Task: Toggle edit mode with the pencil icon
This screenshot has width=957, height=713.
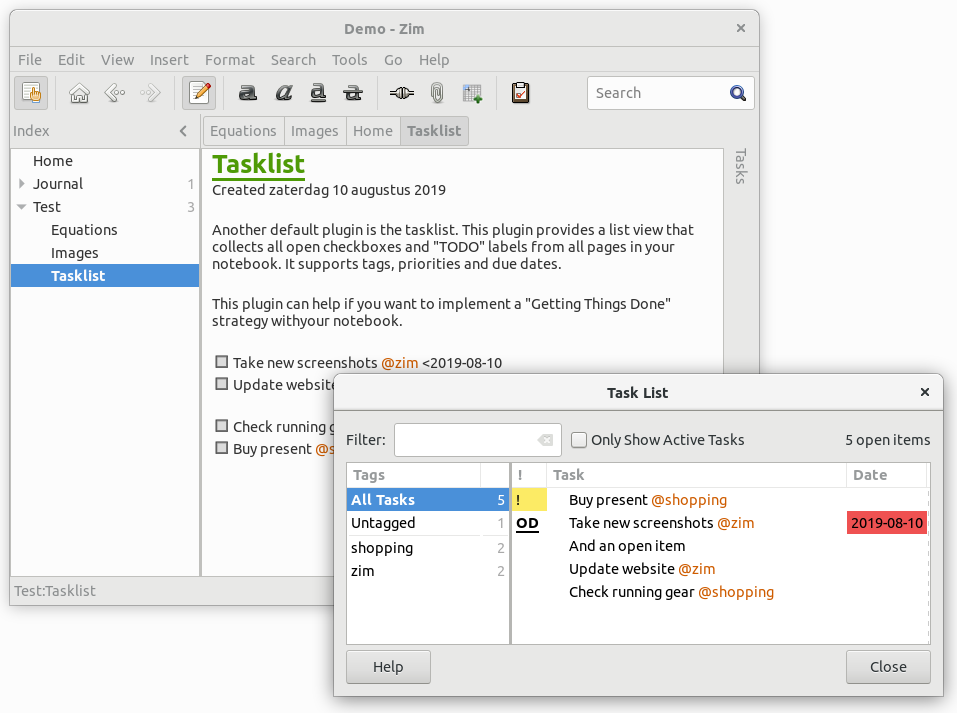Action: click(198, 92)
